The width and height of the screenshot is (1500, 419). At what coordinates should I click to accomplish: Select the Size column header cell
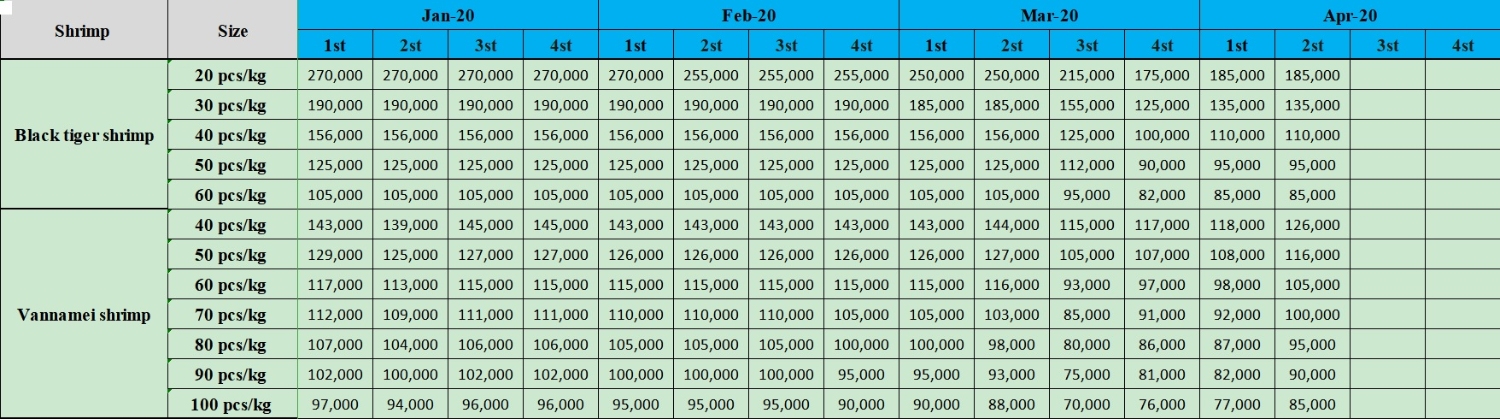pos(232,31)
